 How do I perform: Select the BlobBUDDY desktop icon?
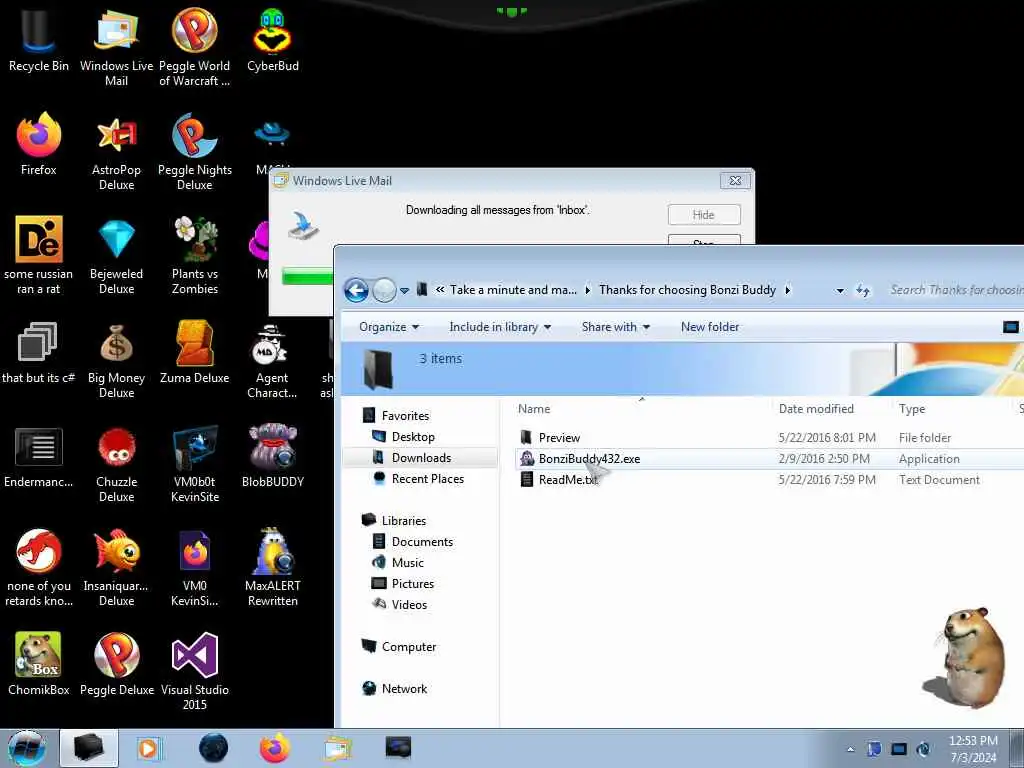tap(272, 456)
